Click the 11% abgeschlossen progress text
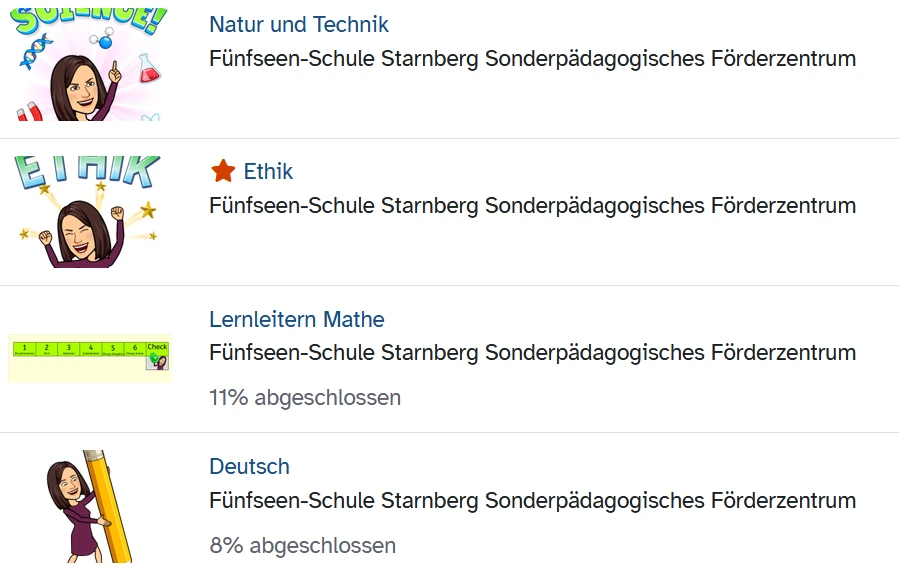The height and width of the screenshot is (567, 899). [x=304, y=398]
